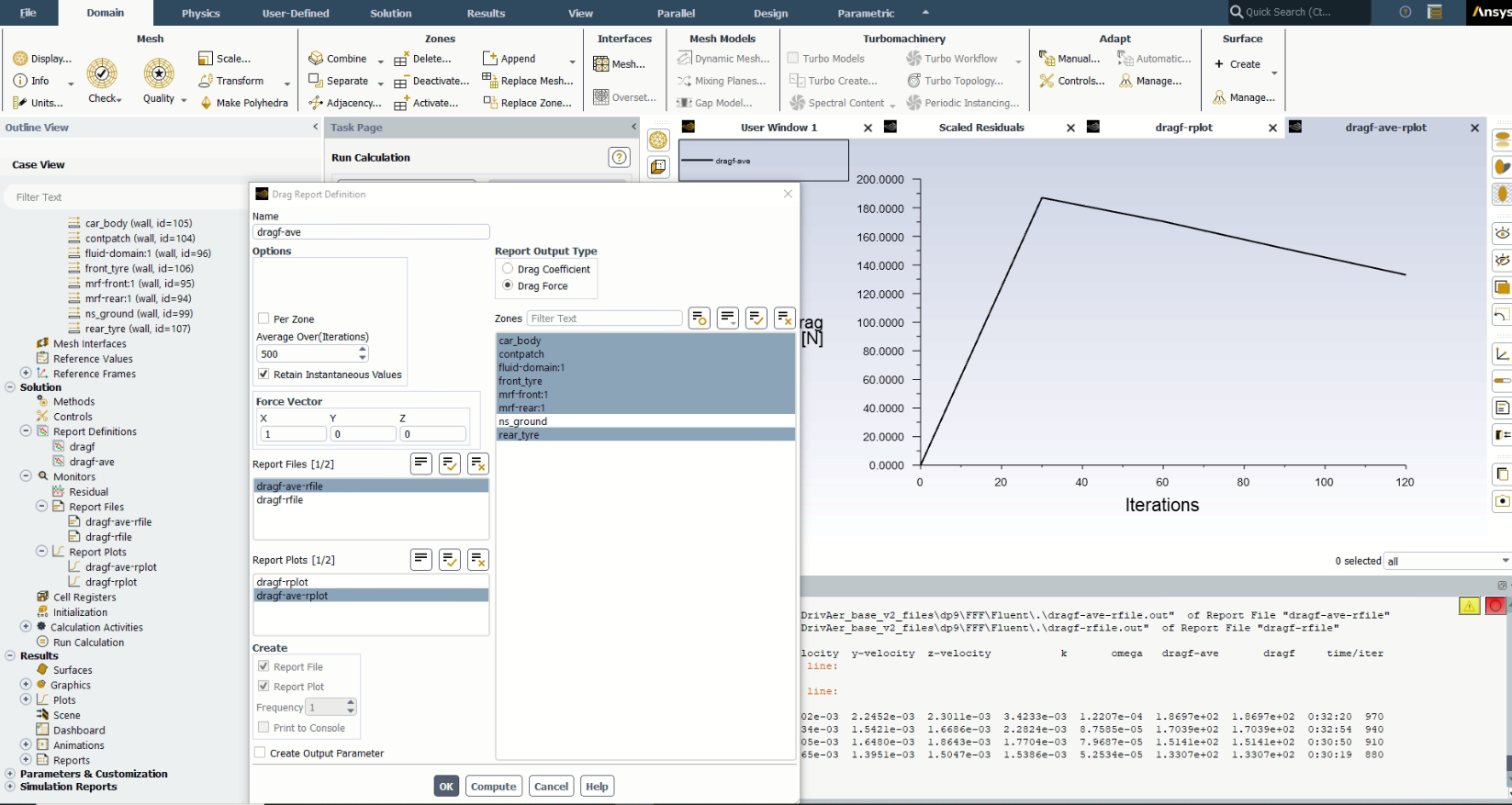
Task: Expand the Reference Frames node
Action: 26,373
